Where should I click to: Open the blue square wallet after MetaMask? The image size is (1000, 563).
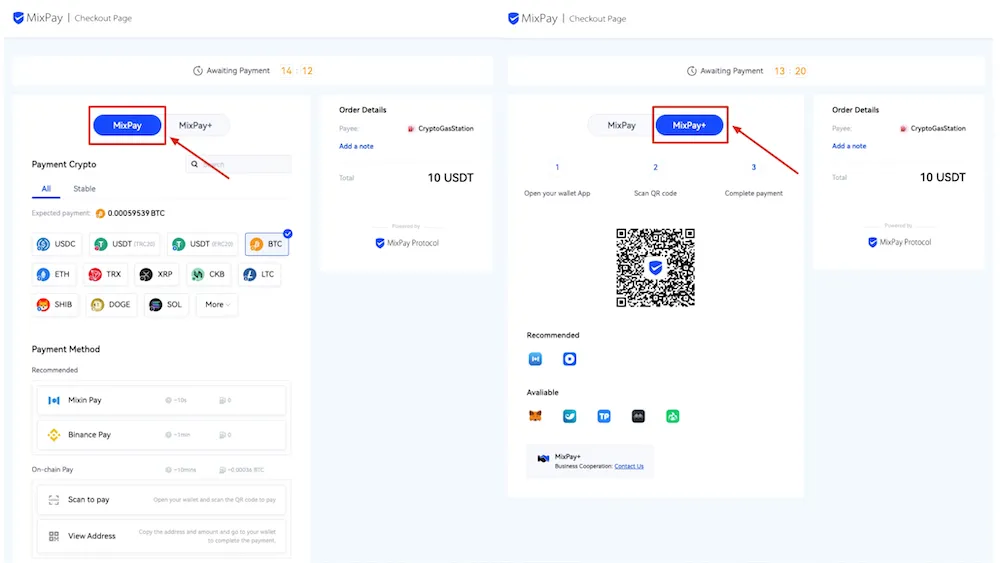click(570, 416)
